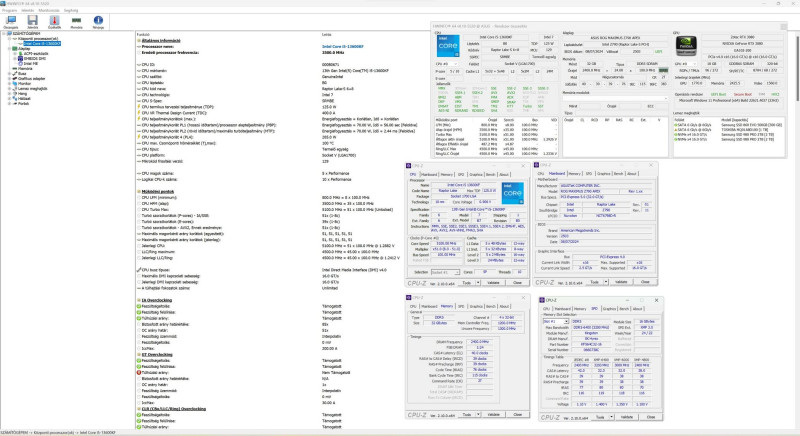
Task: Expand the Busz tree node
Action: pos(9,73)
